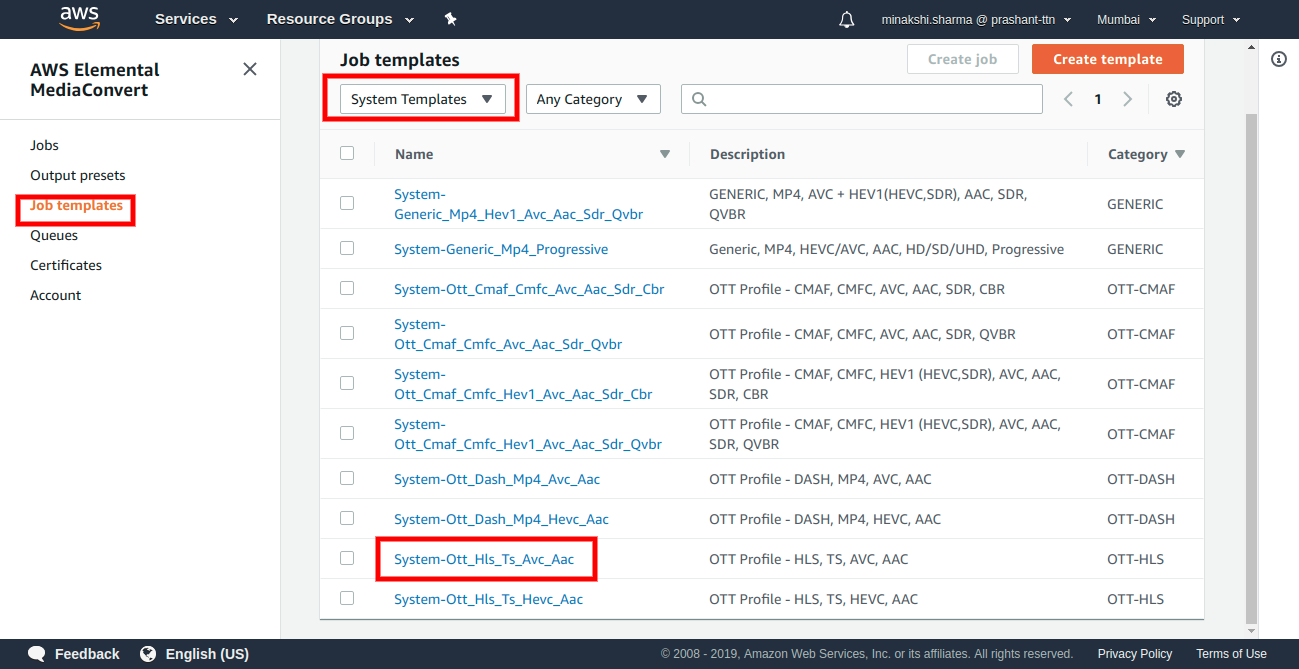The height and width of the screenshot is (669, 1299).
Task: Go to next page arrow
Action: (1128, 99)
